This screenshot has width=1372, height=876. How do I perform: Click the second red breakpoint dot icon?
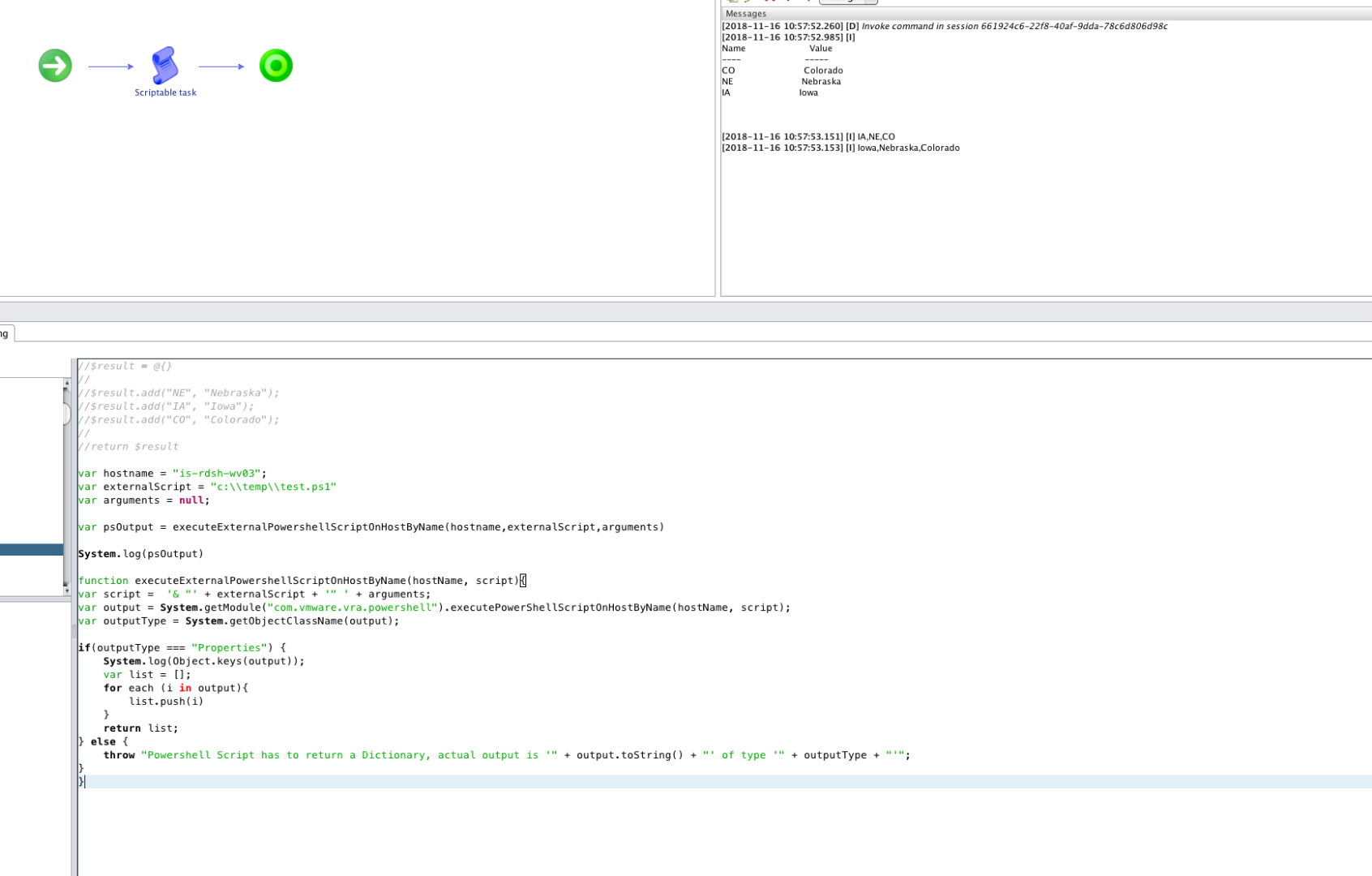(774, 2)
